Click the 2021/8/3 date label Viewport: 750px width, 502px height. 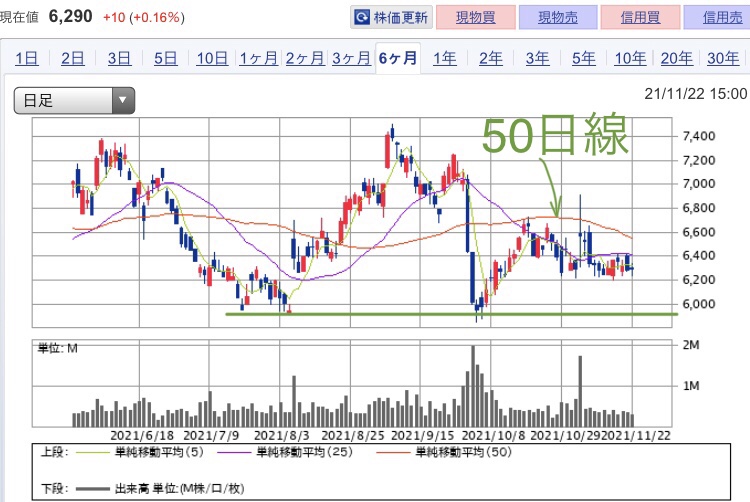[281, 436]
